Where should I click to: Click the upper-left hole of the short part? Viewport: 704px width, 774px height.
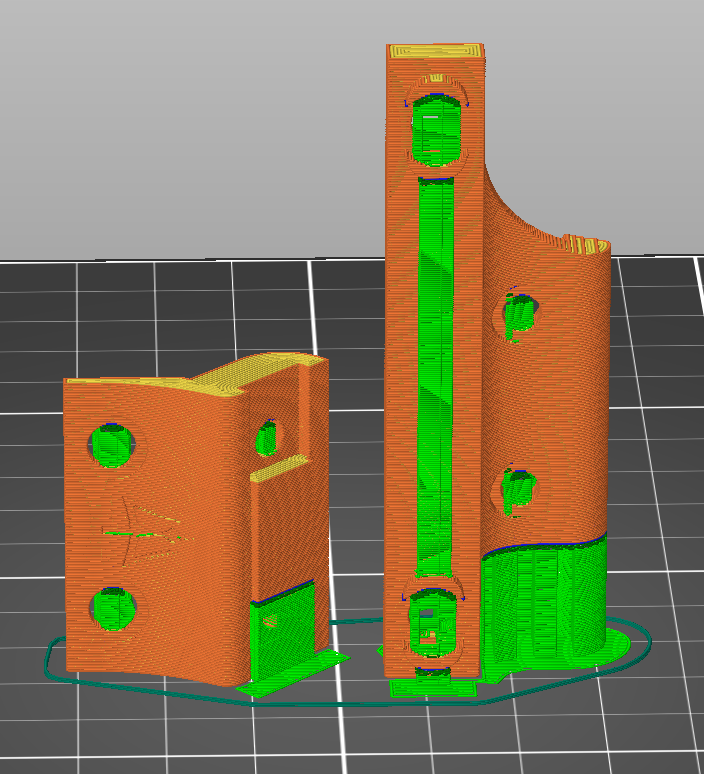point(112,444)
